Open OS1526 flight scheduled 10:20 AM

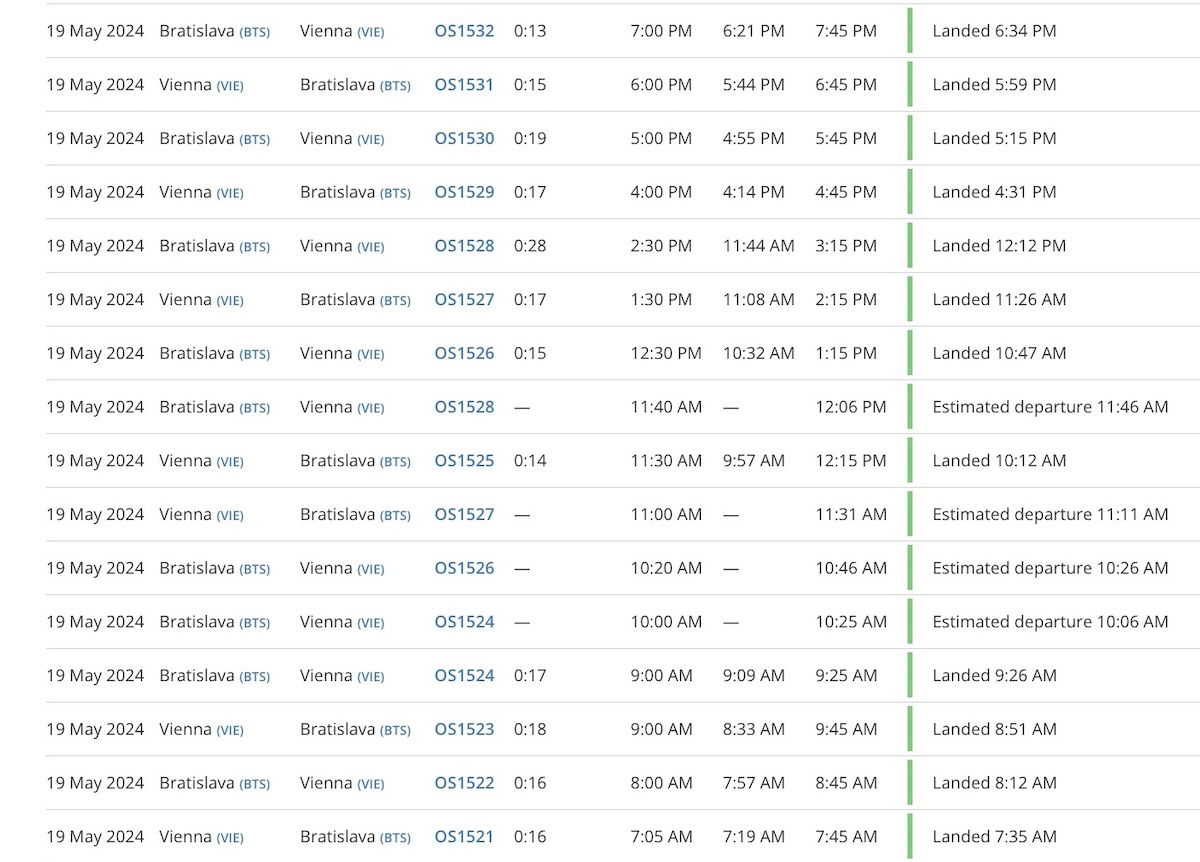coord(464,568)
